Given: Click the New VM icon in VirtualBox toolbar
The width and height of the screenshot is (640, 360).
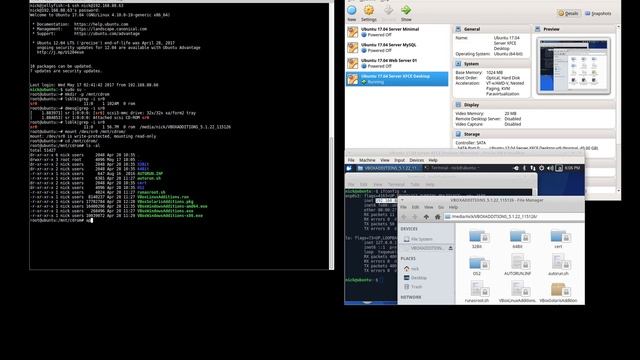Looking at the screenshot, I should pyautogui.click(x=351, y=10).
